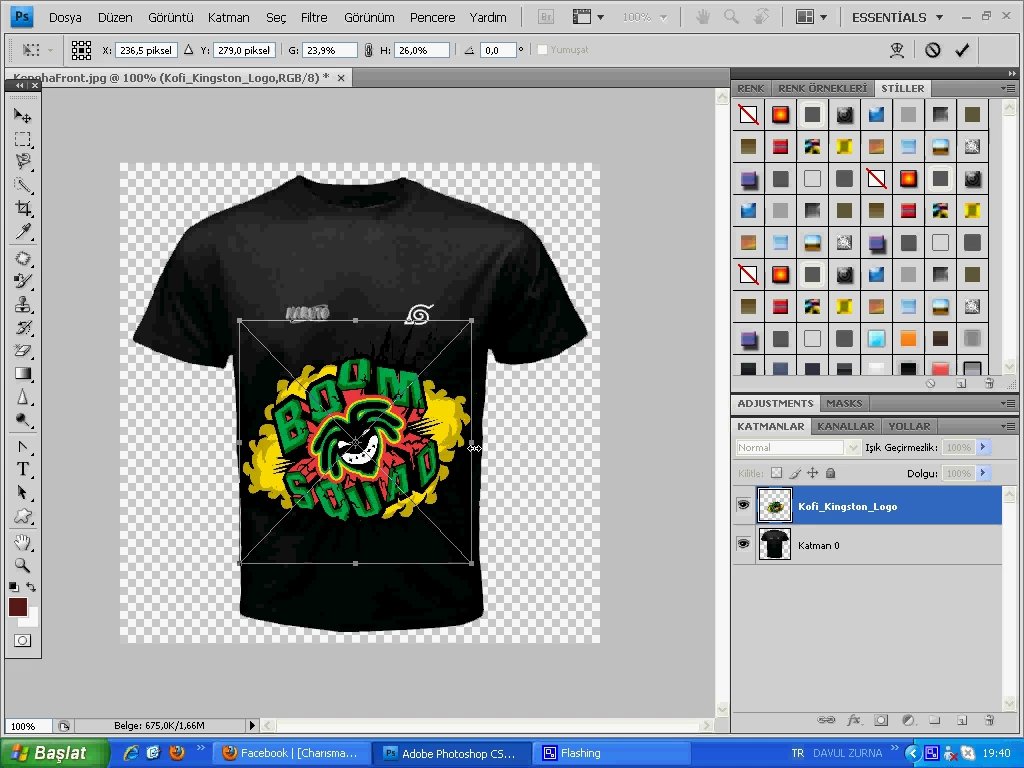Click the rotation angle input field
Viewport: 1024px width, 768px height.
click(498, 50)
